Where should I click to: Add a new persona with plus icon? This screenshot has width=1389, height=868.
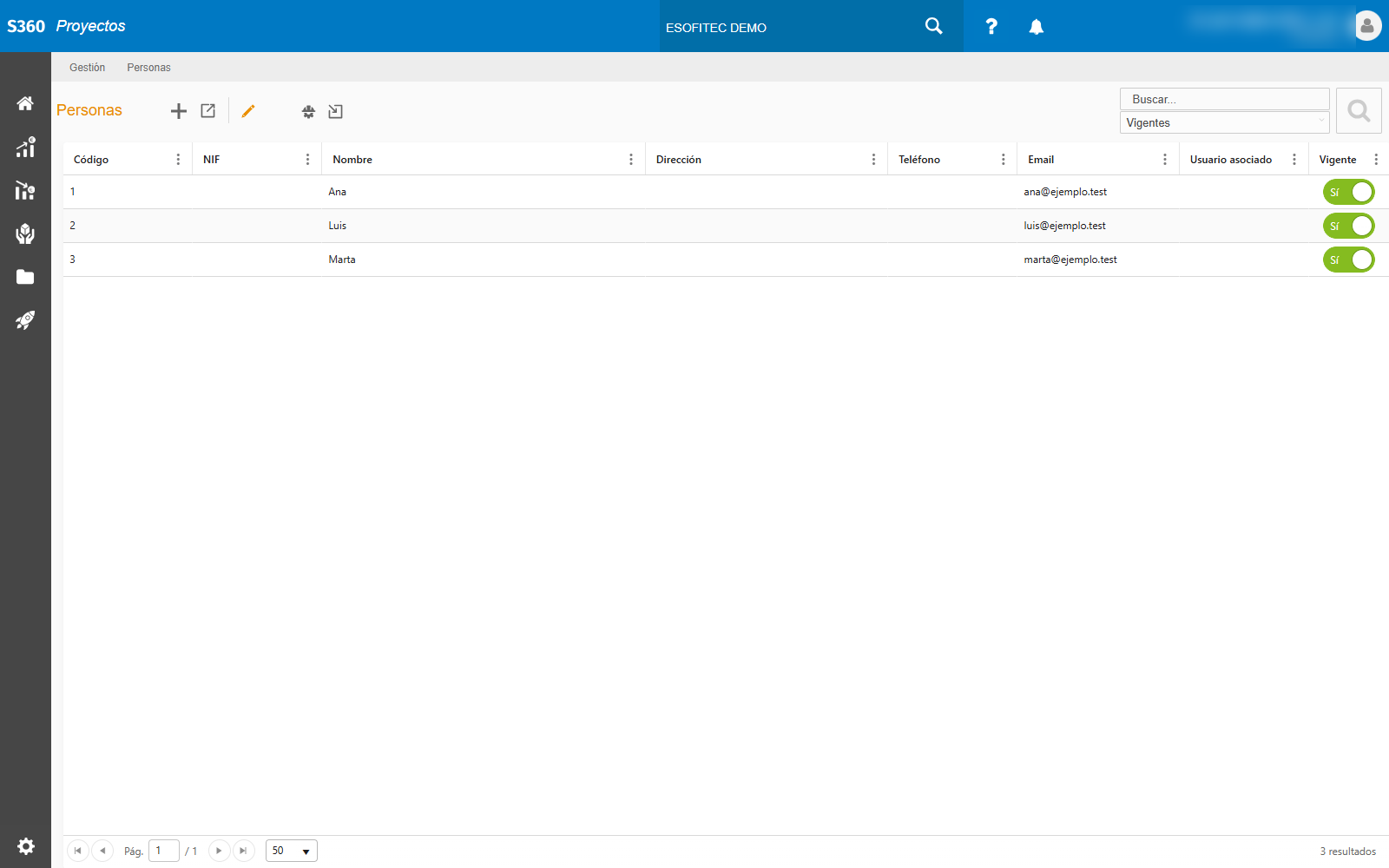[x=179, y=111]
